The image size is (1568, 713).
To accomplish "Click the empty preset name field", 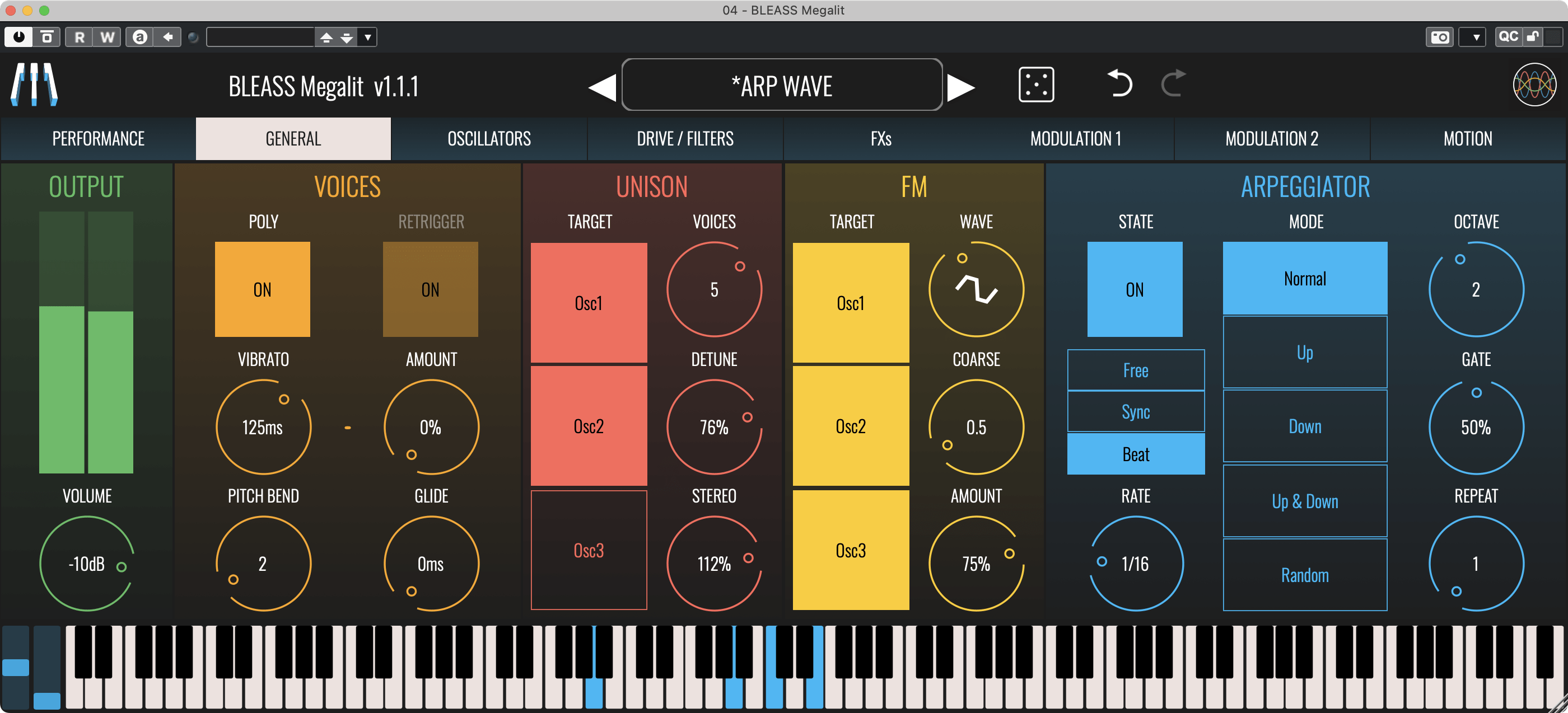I will 260,37.
